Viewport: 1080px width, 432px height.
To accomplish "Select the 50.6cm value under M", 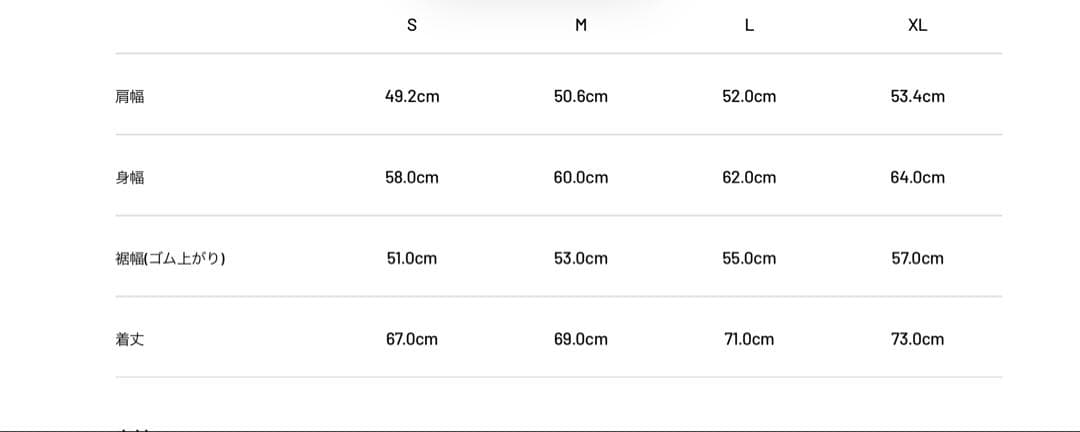I will pyautogui.click(x=581, y=97).
